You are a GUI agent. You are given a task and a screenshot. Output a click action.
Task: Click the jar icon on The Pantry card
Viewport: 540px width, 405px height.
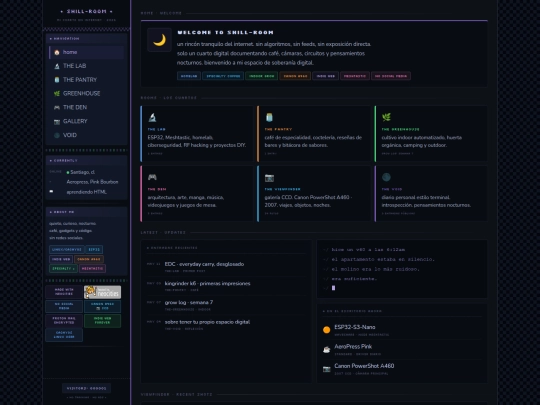[269, 117]
